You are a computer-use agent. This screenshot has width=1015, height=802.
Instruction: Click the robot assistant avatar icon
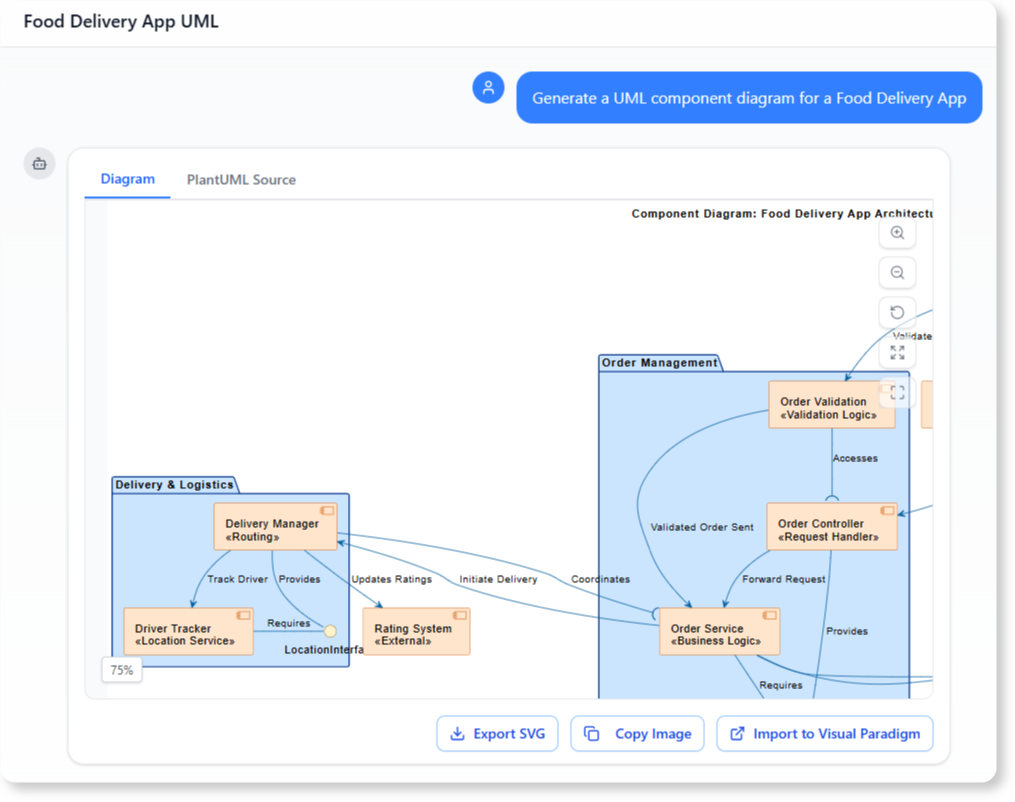click(39, 163)
